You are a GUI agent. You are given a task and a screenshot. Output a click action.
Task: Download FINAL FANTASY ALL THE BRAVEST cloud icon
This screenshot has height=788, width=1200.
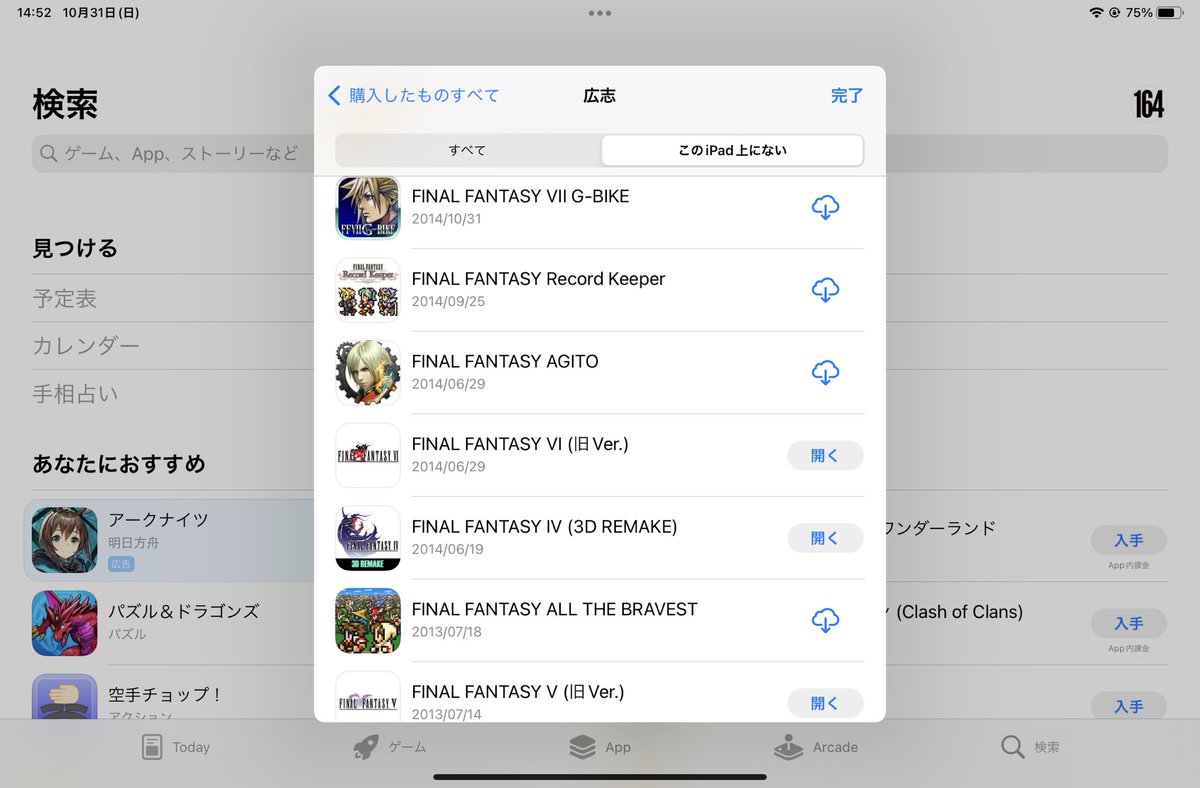click(x=825, y=621)
